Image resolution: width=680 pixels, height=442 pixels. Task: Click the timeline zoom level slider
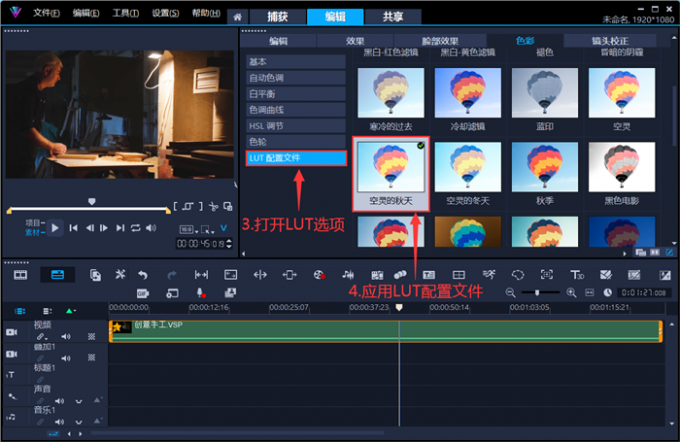(x=540, y=292)
